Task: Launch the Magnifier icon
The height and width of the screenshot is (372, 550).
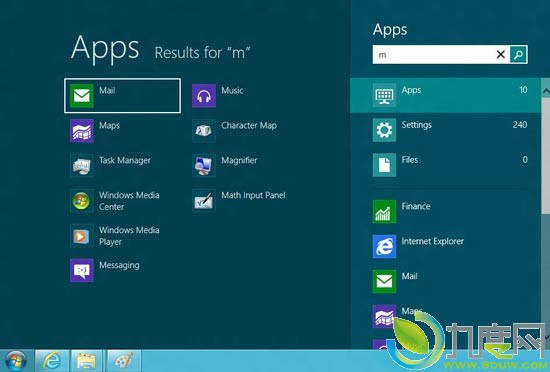Action: point(204,165)
